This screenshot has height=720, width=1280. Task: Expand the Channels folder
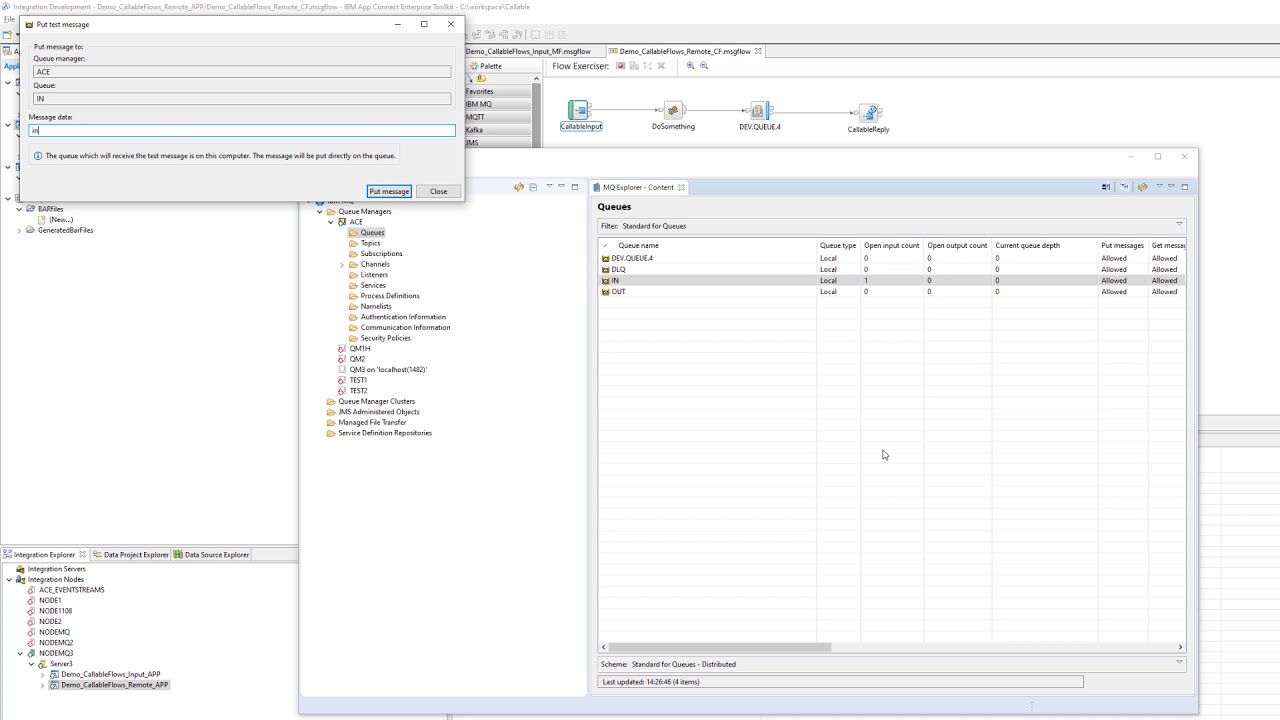pos(342,265)
